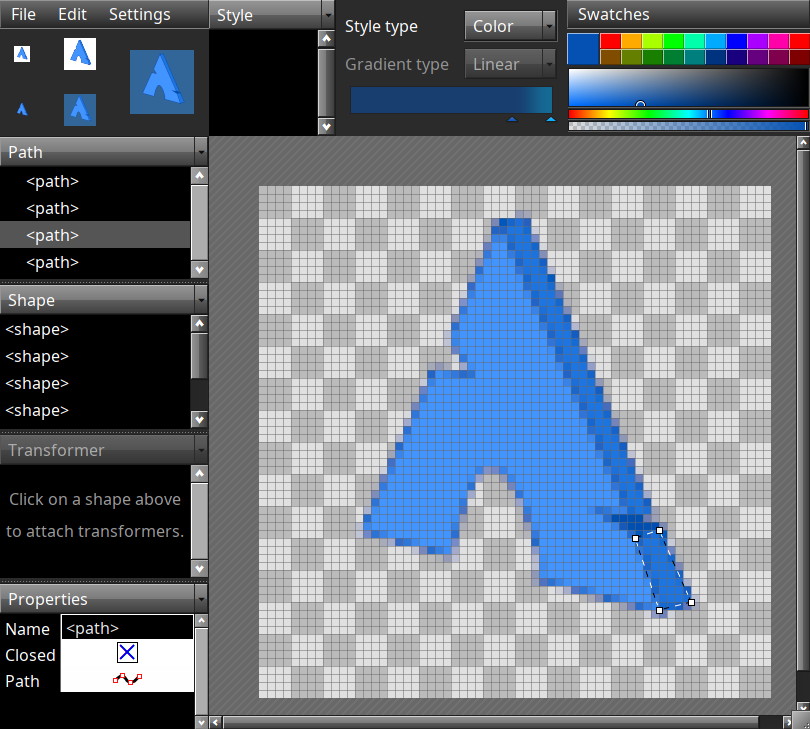Click the Path property curve icon
This screenshot has width=810, height=729.
(x=127, y=679)
